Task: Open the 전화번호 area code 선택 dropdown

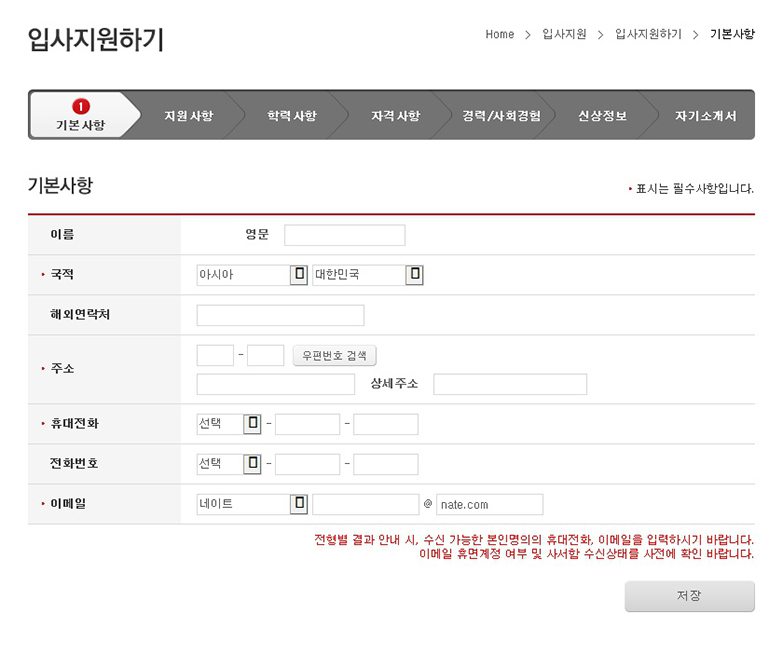Action: pyautogui.click(x=229, y=464)
